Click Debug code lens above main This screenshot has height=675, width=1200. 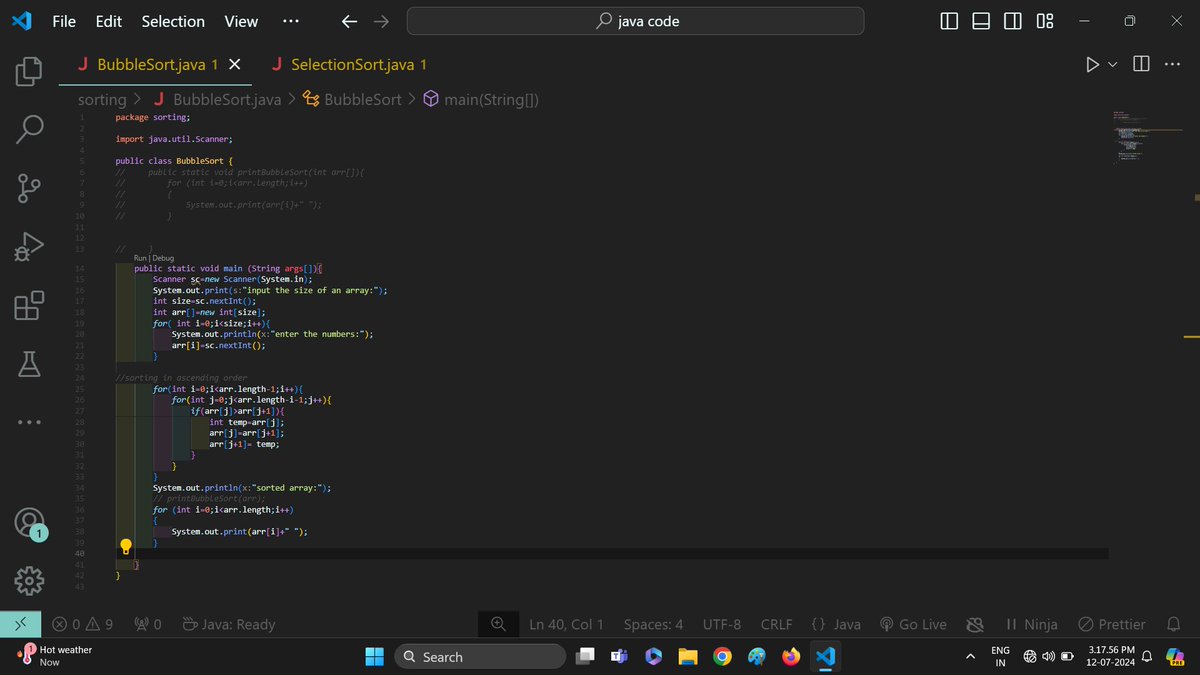pos(163,258)
